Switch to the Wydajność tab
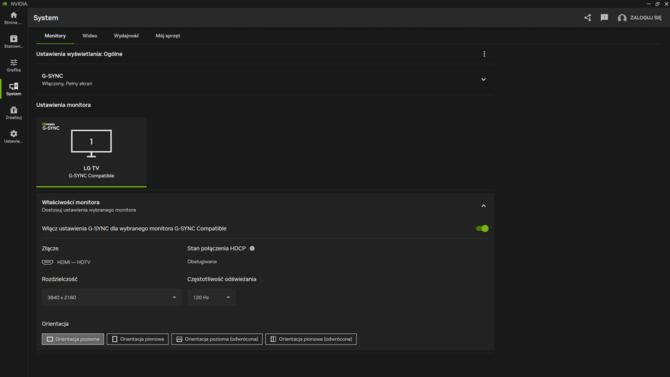This screenshot has width=670, height=377. pyautogui.click(x=126, y=36)
